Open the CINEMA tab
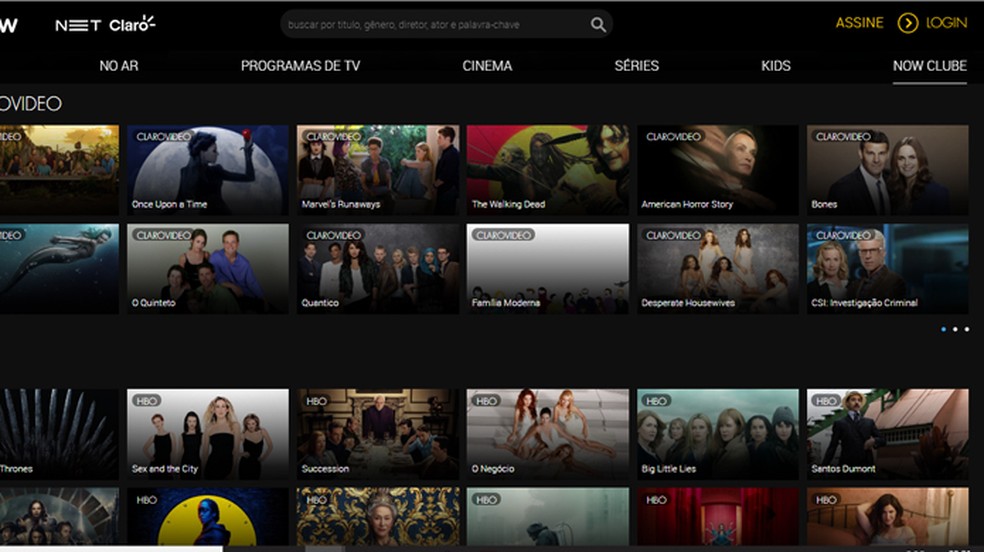The image size is (984, 552). [487, 66]
